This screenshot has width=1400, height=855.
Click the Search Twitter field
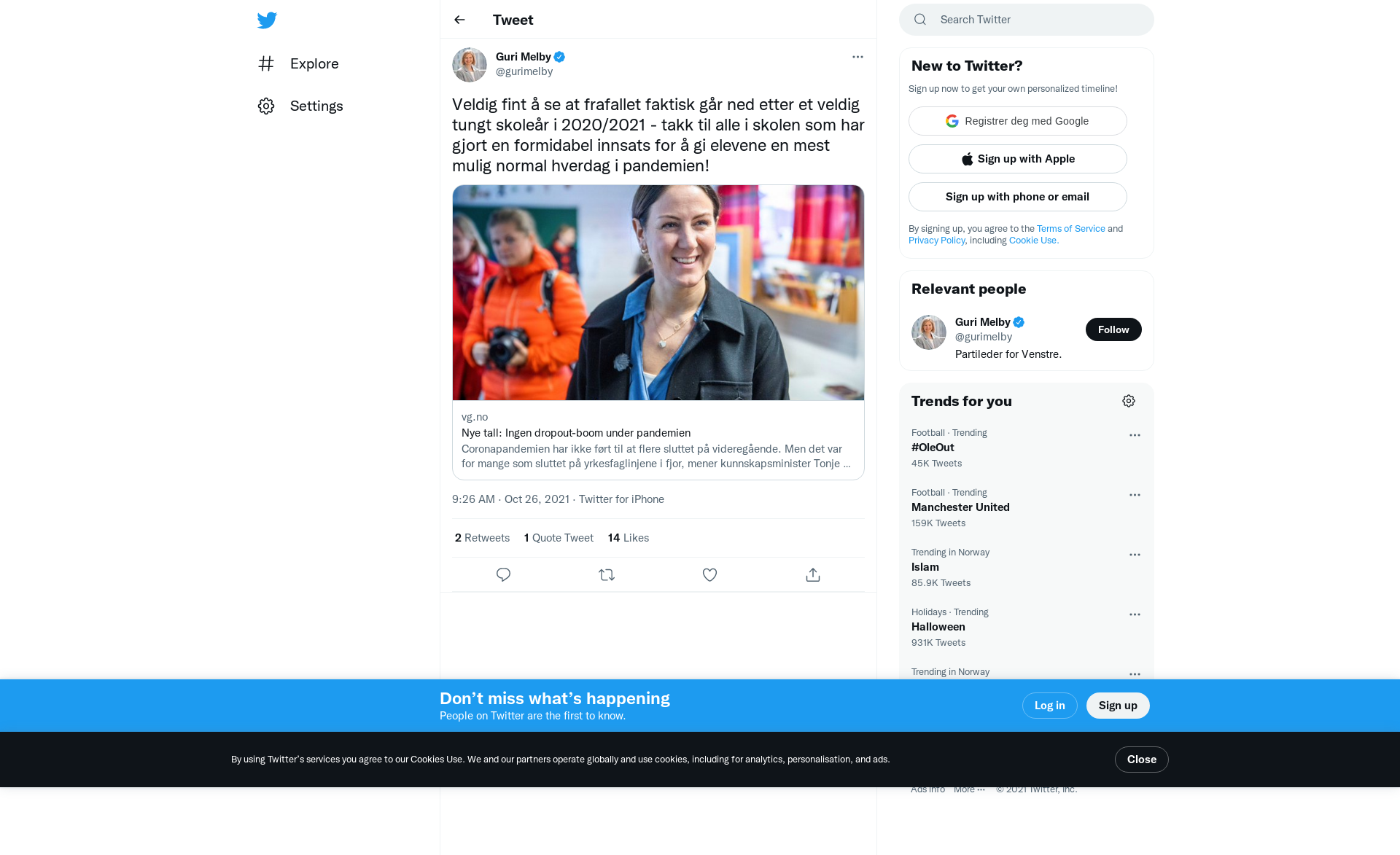[1035, 20]
